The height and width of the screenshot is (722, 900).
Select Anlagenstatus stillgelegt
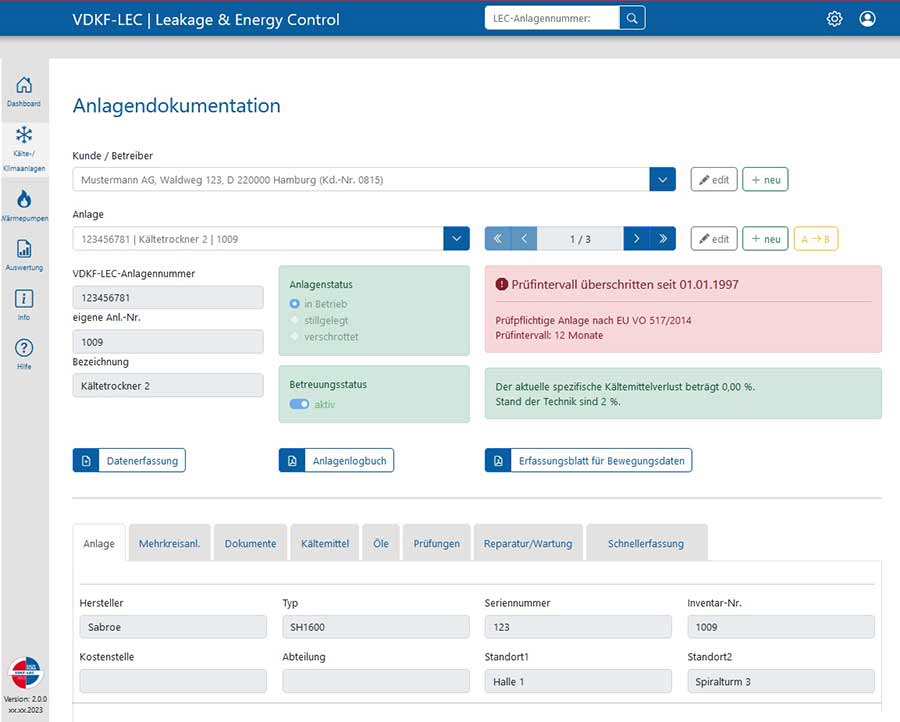coord(294,320)
